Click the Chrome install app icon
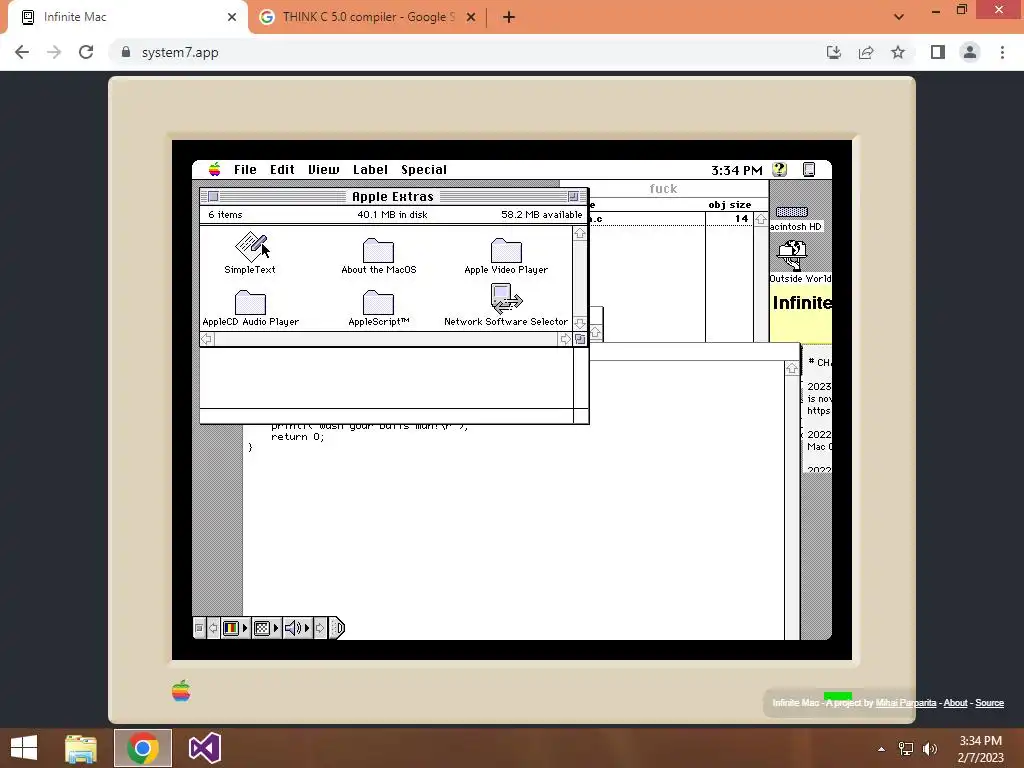 click(x=834, y=52)
